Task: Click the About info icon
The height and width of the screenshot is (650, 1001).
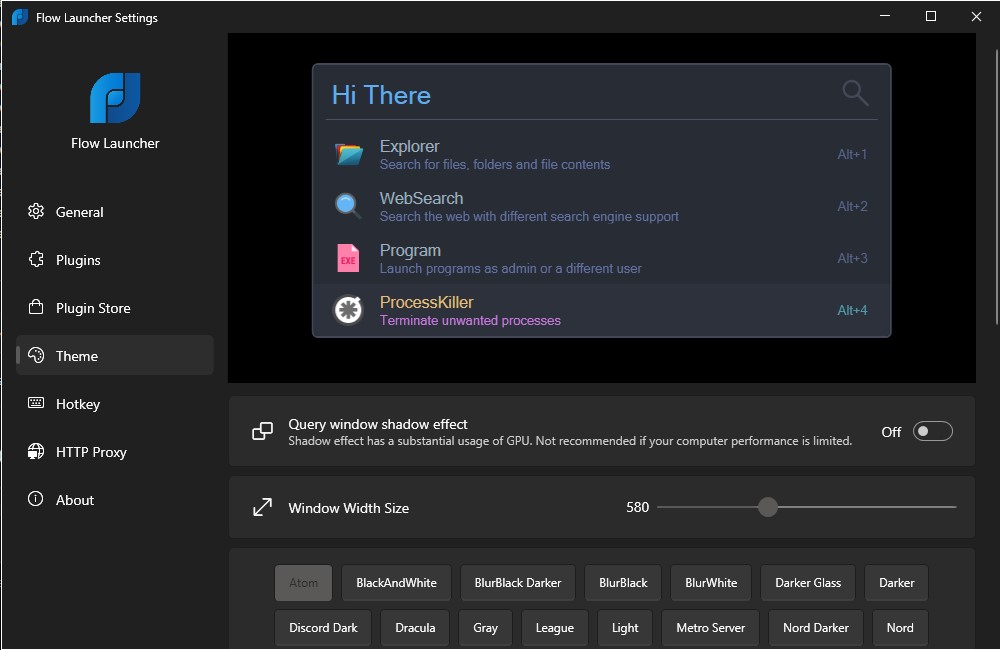Action: pos(36,500)
